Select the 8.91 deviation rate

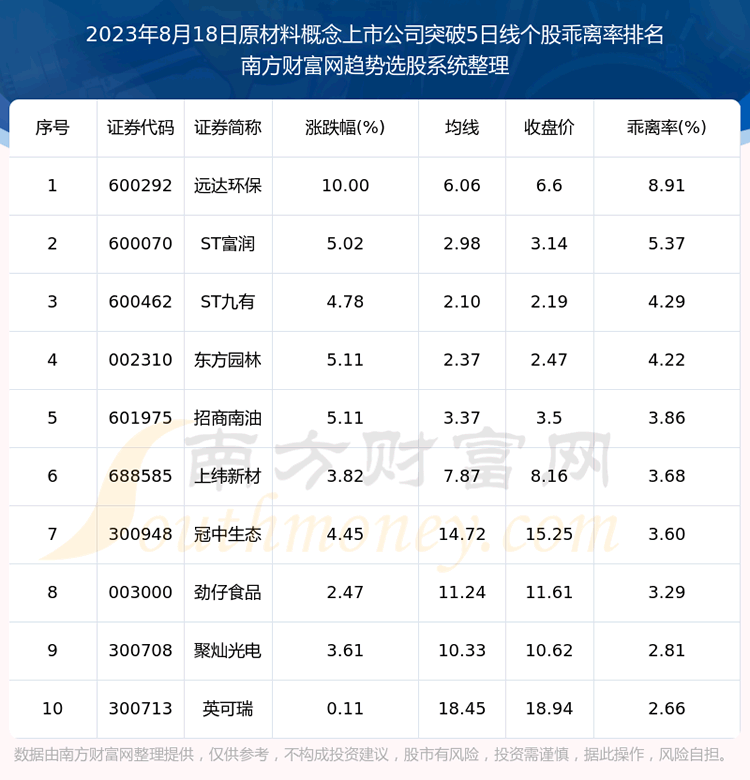coord(666,186)
